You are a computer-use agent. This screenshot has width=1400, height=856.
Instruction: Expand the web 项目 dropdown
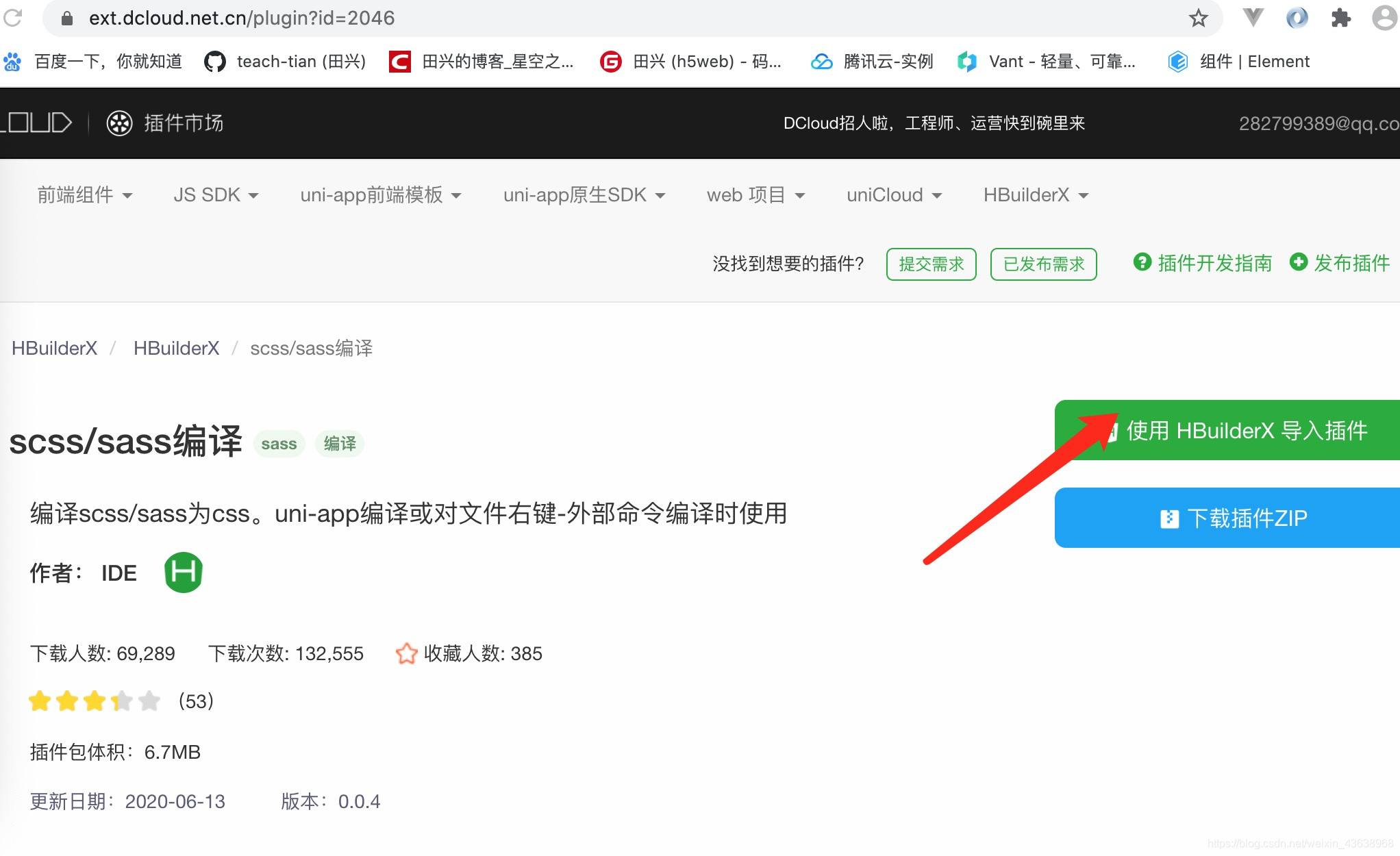click(755, 195)
